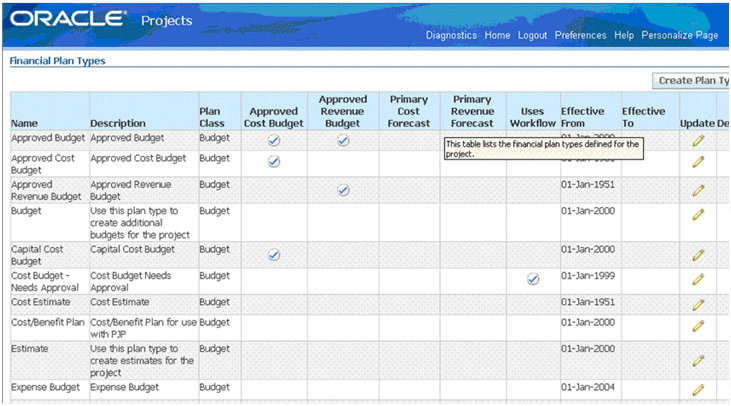Go to Home from the header
Screen dimensions: 731x406
coord(497,35)
